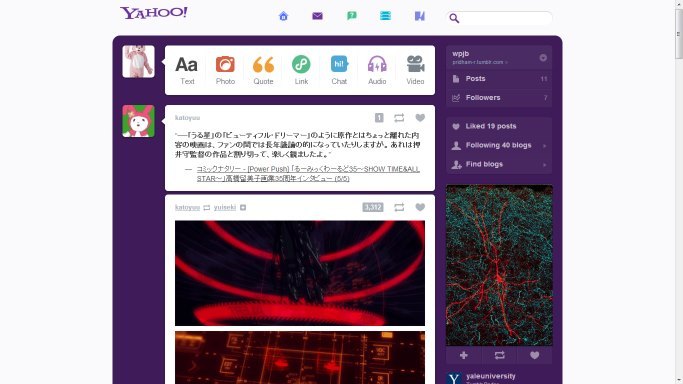Open Posts in the sidebar
Screen dimensions: 683x384
click(499, 79)
